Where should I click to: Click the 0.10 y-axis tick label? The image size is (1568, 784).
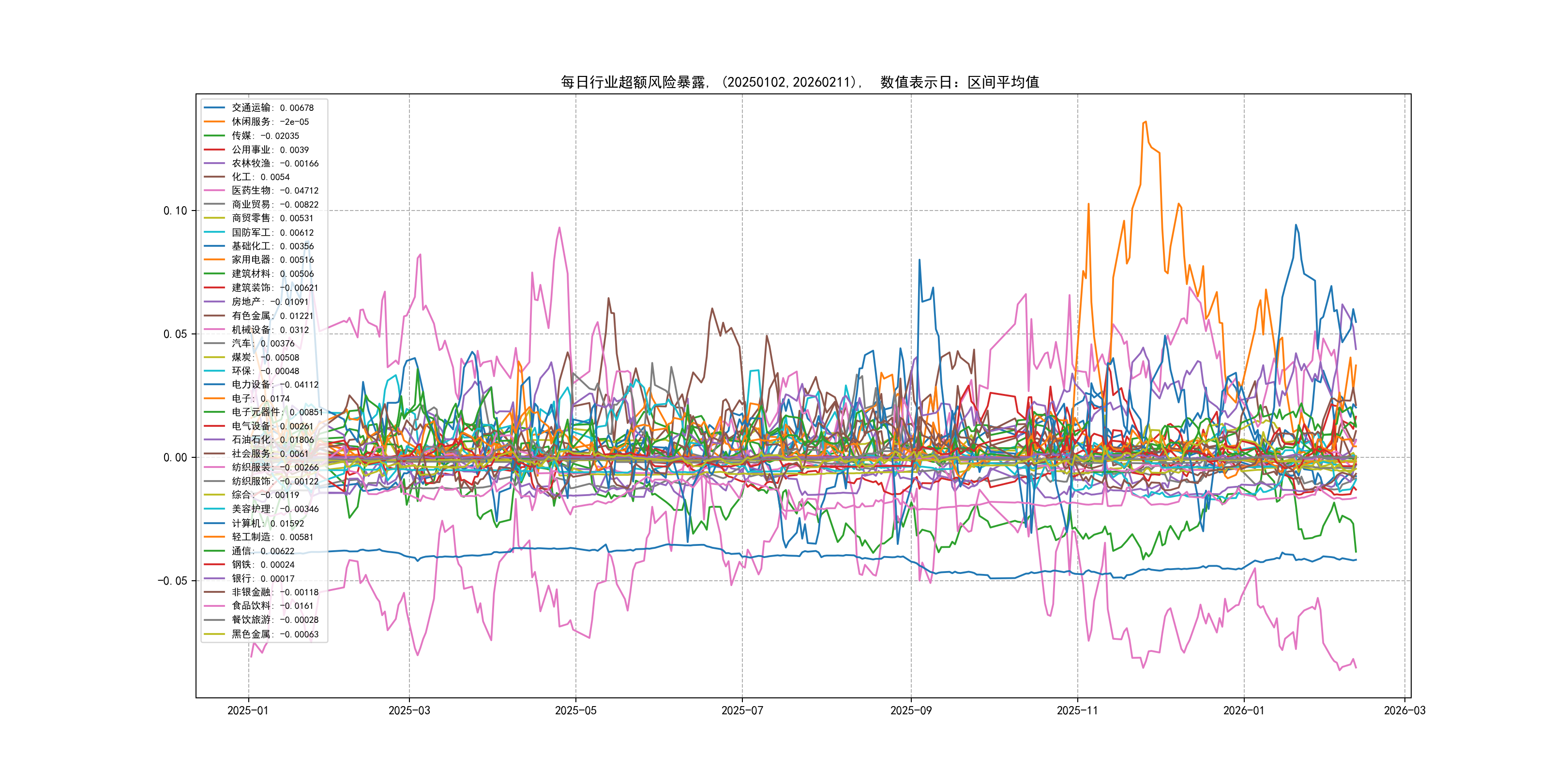[x=175, y=211]
